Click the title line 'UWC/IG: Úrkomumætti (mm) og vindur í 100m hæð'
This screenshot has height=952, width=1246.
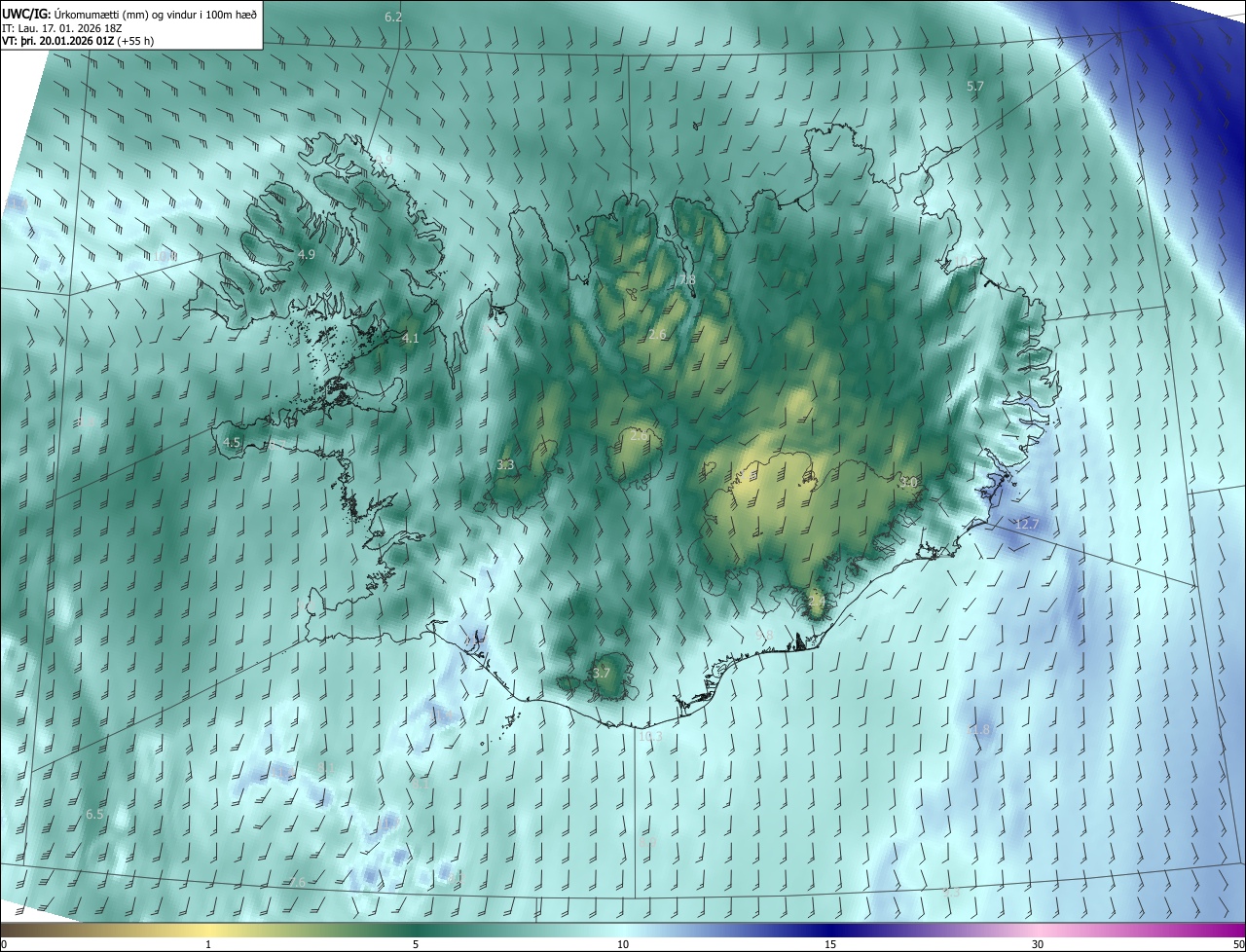pos(129,14)
